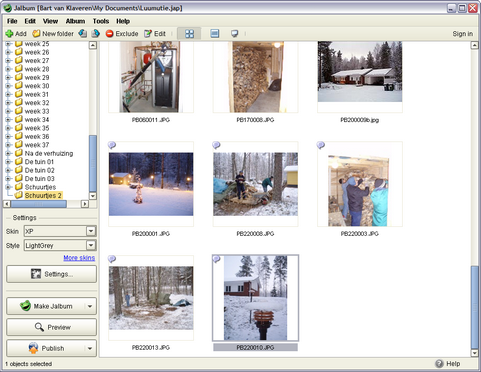Screen dimensions: 481x372
Task: Click comment bubble on PB220008.JPG
Action: (216, 145)
